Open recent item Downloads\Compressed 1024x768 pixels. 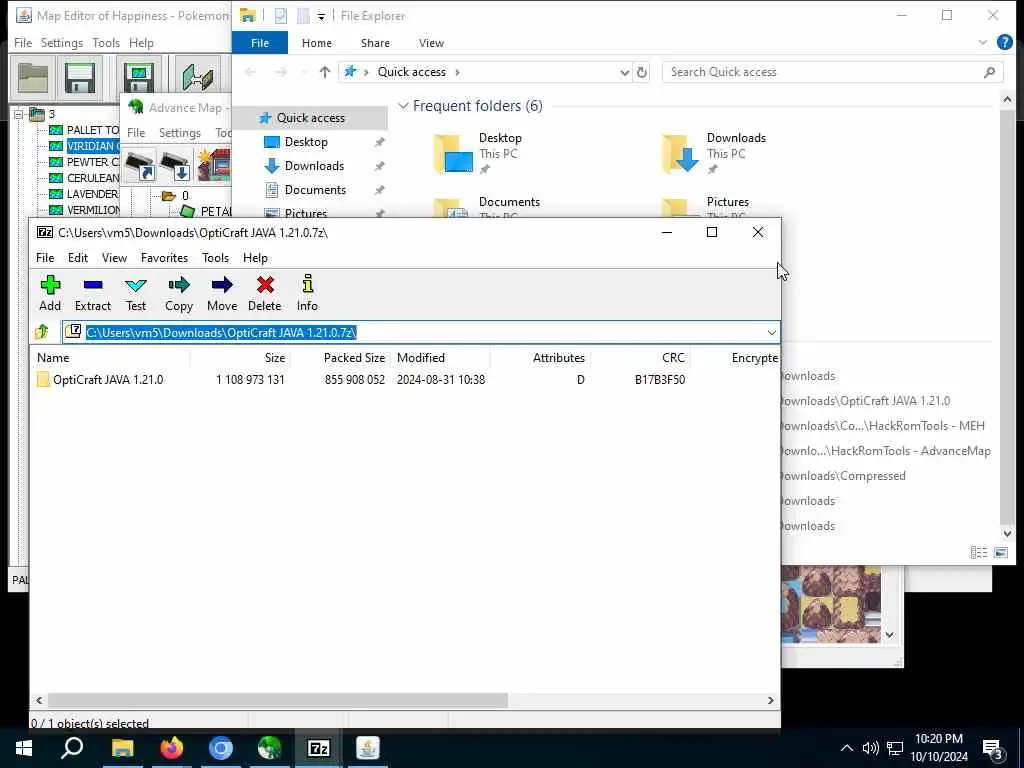(843, 475)
